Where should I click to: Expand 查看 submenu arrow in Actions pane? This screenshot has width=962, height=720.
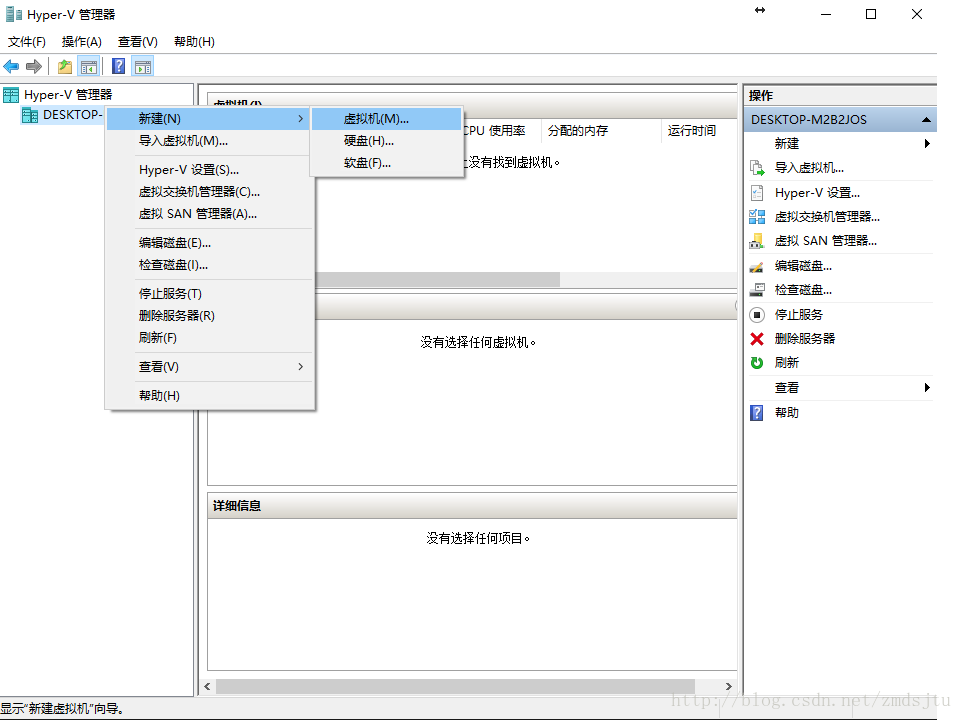click(x=927, y=388)
